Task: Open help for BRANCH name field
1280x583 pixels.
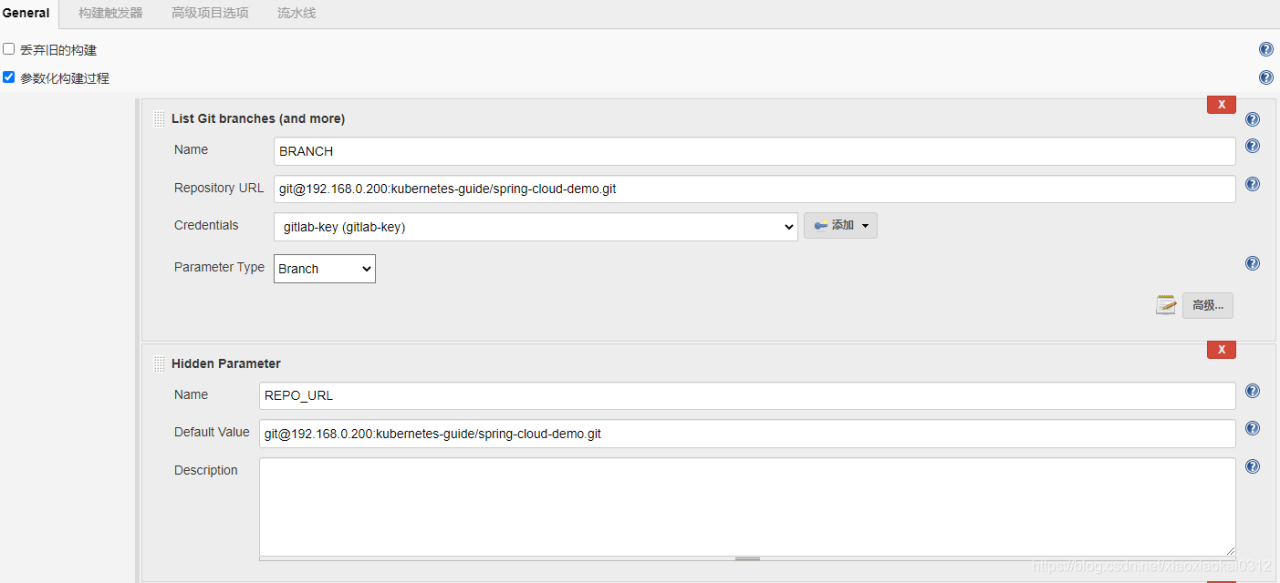Action: tap(1252, 146)
